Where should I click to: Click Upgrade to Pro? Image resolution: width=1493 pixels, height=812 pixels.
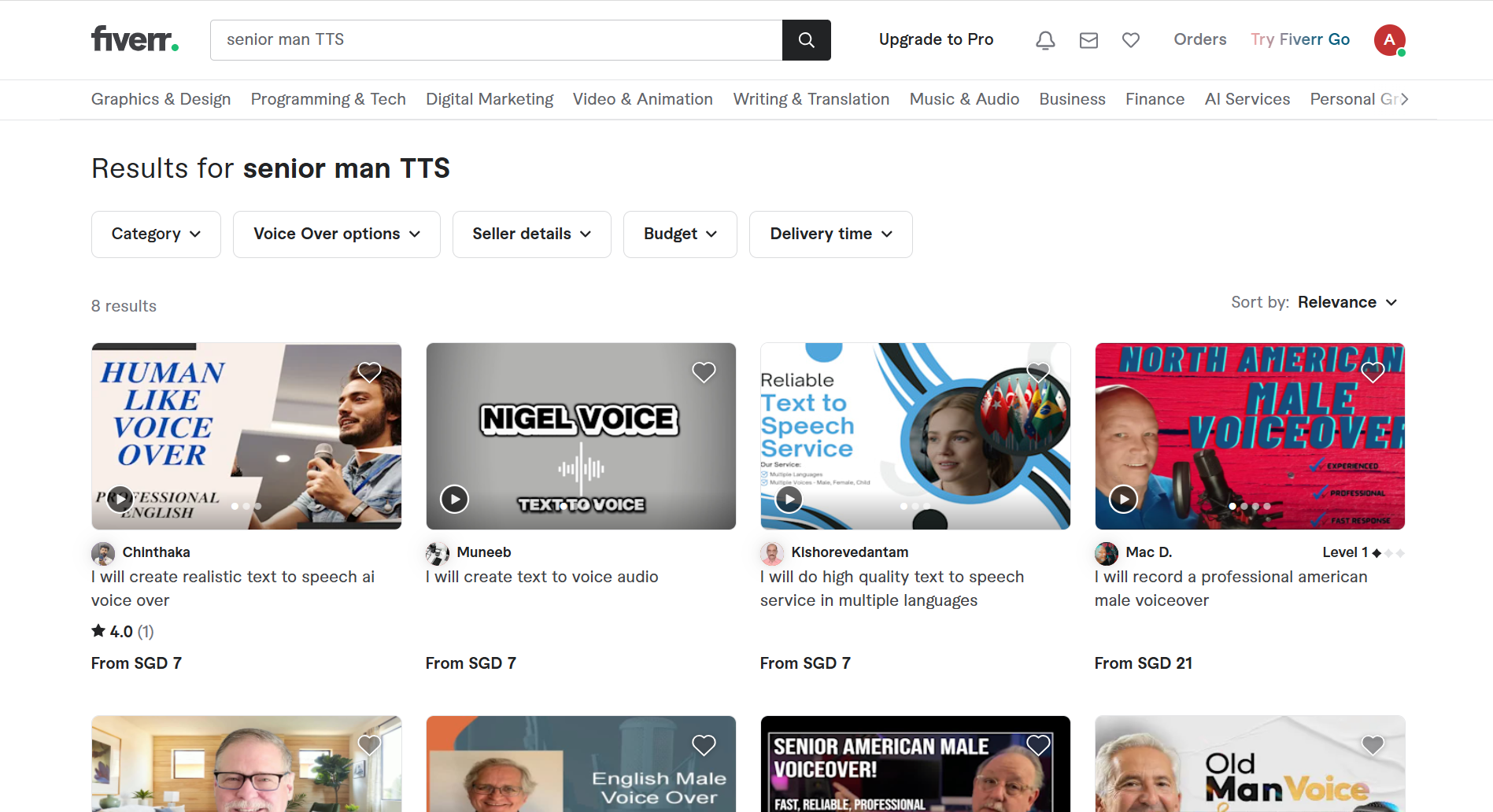[936, 39]
